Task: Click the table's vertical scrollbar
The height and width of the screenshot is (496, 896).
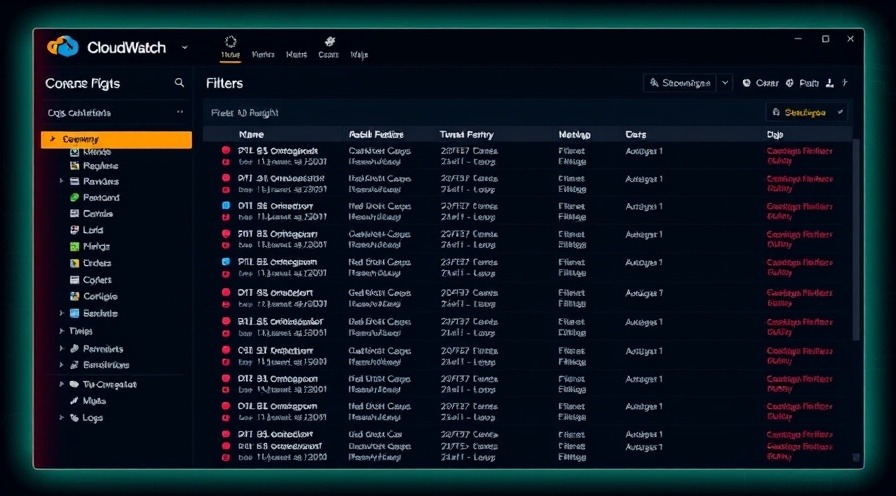Action: coord(855,240)
